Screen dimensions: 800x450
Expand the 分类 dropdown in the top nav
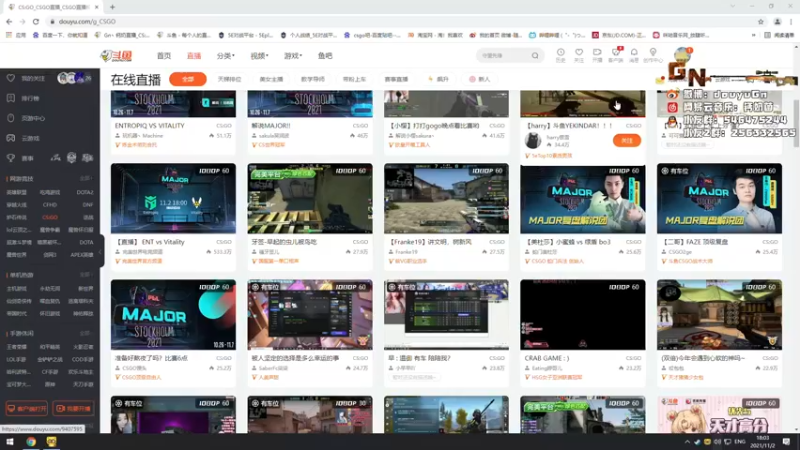pyautogui.click(x=226, y=56)
